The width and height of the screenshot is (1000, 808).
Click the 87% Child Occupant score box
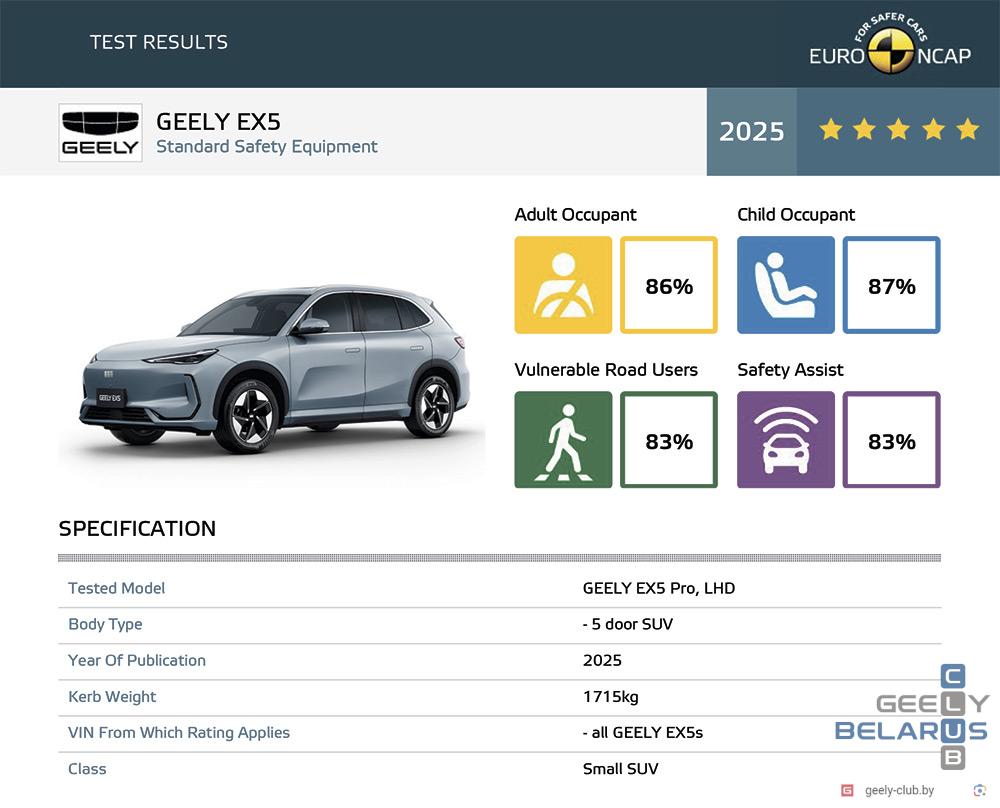pos(891,286)
